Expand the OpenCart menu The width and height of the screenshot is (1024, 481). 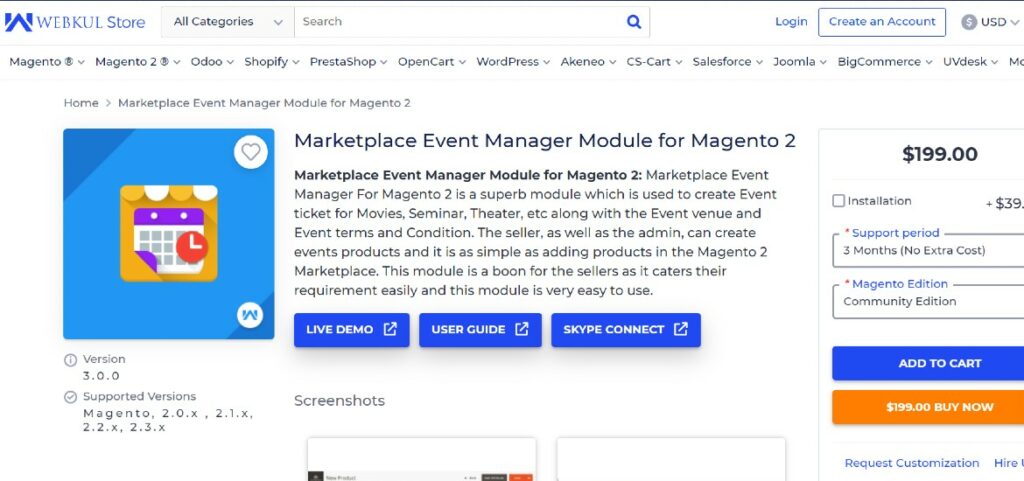point(432,62)
